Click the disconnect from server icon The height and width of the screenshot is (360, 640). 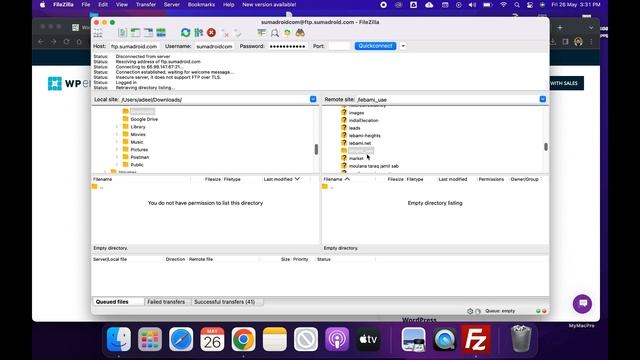[x=225, y=33]
